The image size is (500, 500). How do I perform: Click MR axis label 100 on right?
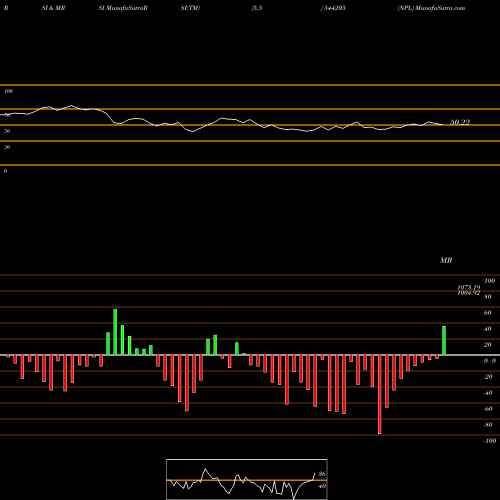[x=489, y=281]
